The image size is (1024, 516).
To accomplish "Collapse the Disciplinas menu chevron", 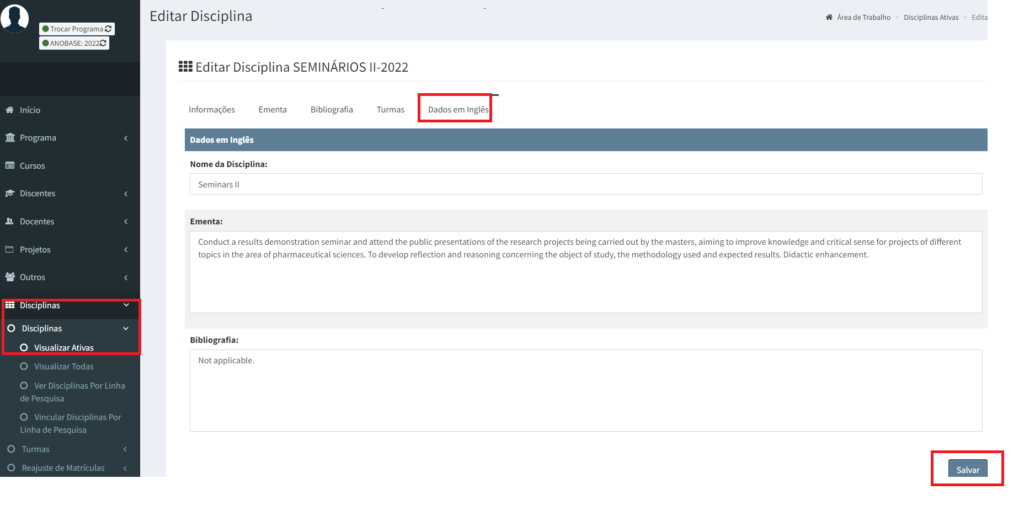I will pos(125,305).
